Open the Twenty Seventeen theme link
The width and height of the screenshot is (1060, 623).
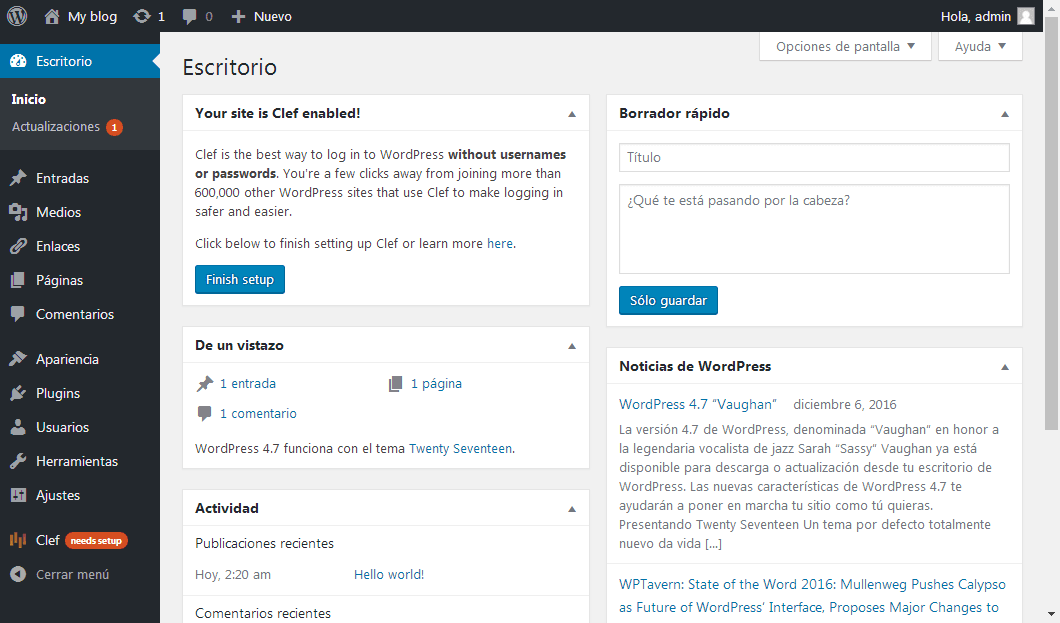pyautogui.click(x=460, y=449)
